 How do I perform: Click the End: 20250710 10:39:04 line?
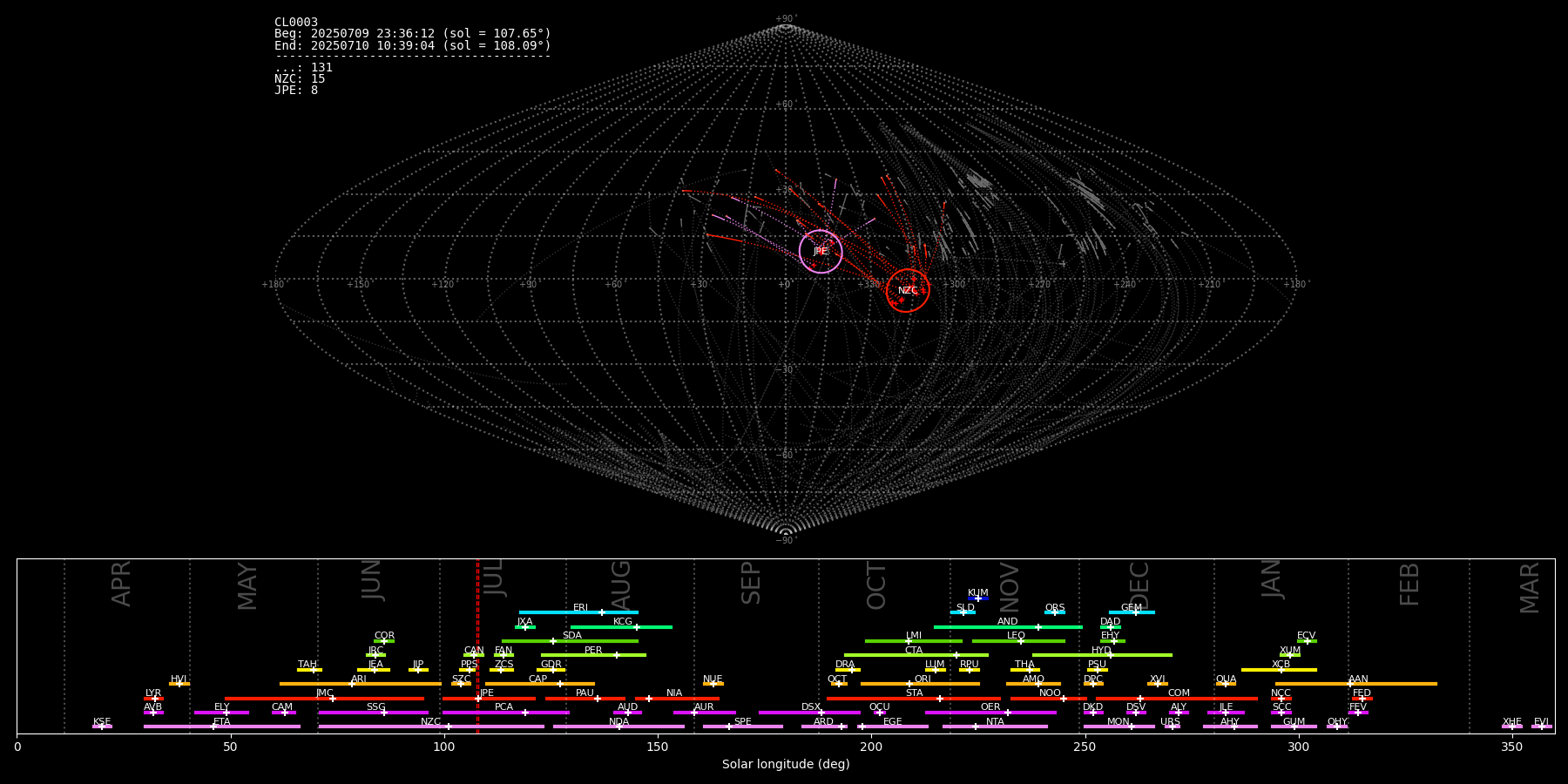413,45
